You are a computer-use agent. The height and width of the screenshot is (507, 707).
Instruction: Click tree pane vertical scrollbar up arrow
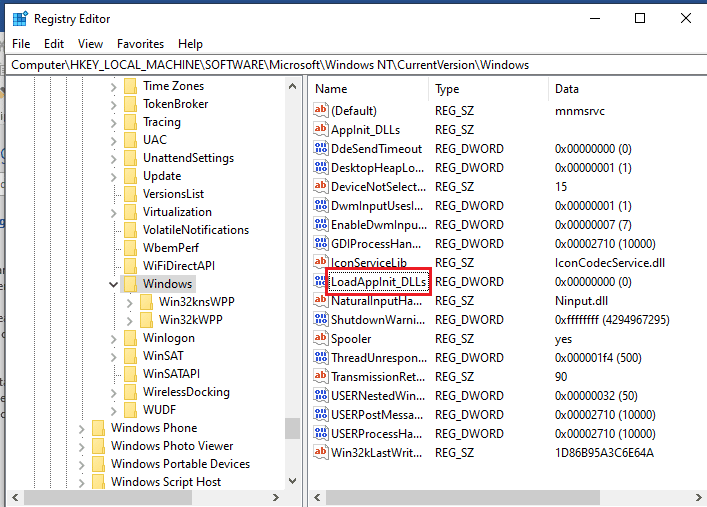tap(292, 86)
